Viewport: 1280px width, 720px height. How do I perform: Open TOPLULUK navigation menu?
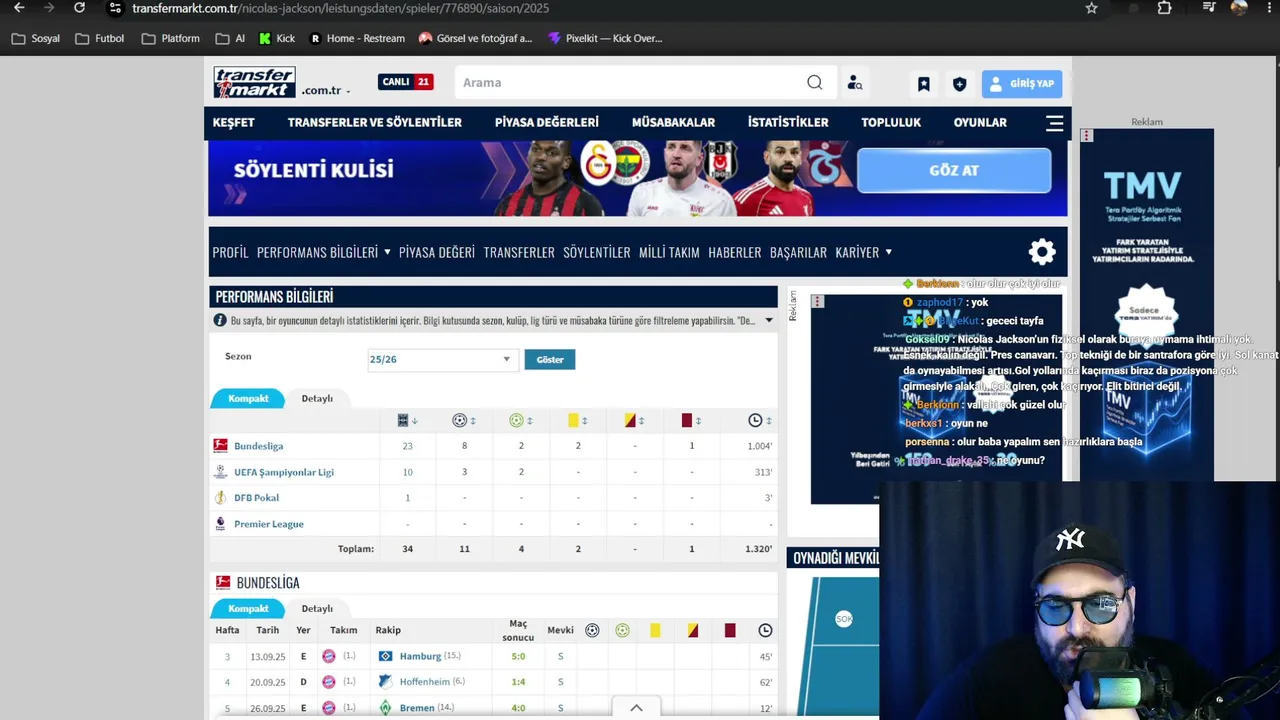coord(891,123)
